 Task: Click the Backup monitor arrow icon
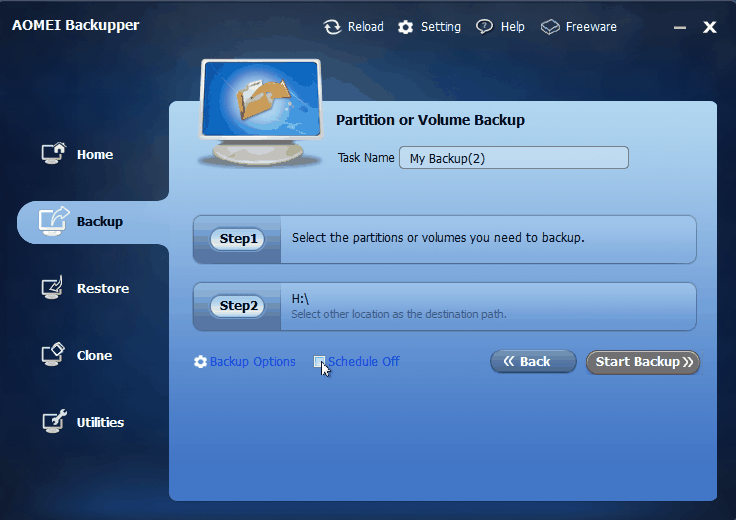(54, 221)
